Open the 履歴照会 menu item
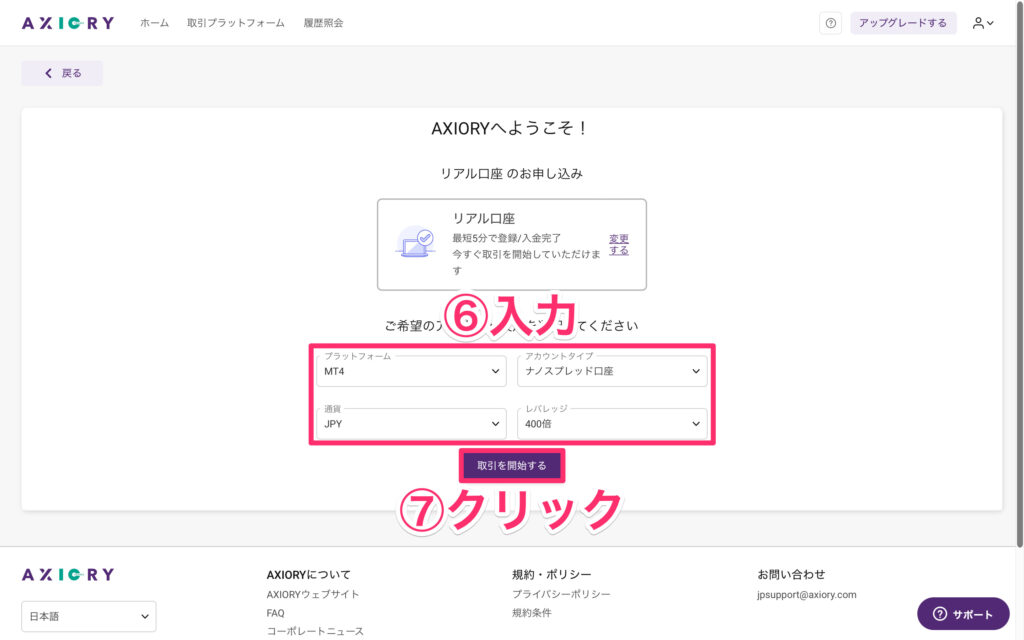Viewport: 1024px width, 640px height. tap(323, 23)
